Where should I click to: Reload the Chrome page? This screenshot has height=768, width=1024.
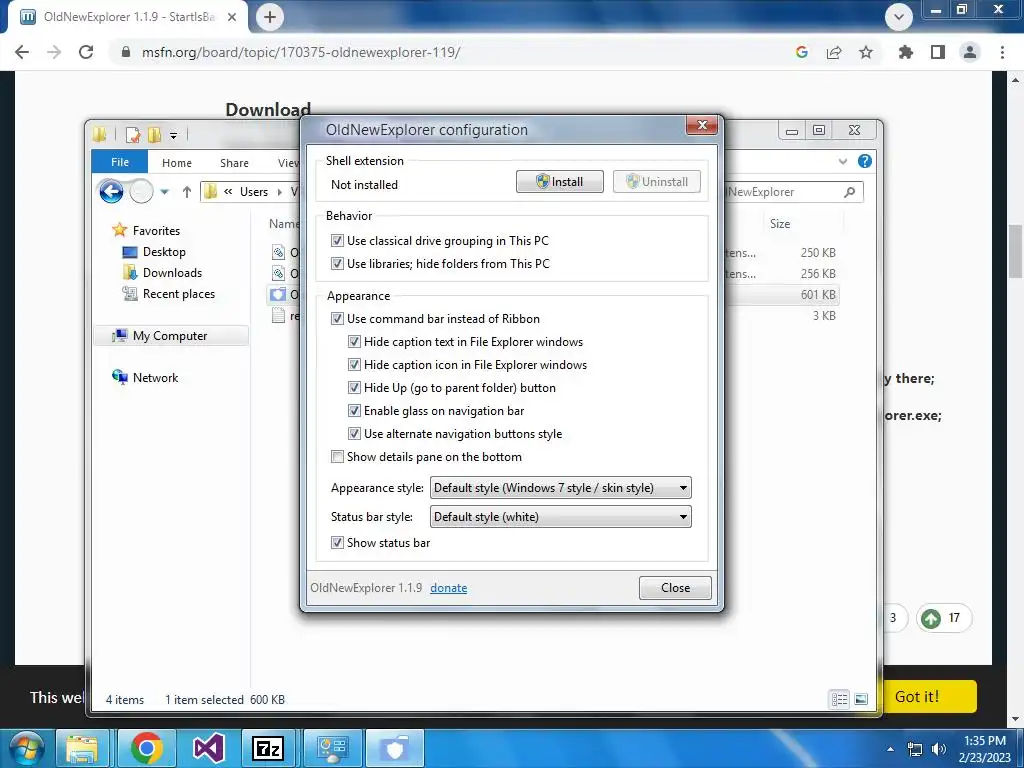(x=86, y=52)
